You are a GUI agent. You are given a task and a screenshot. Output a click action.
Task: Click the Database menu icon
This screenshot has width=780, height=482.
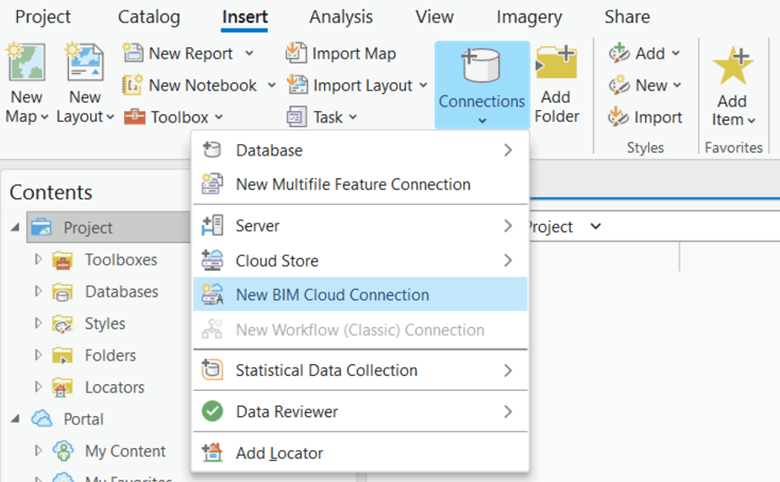coord(211,150)
